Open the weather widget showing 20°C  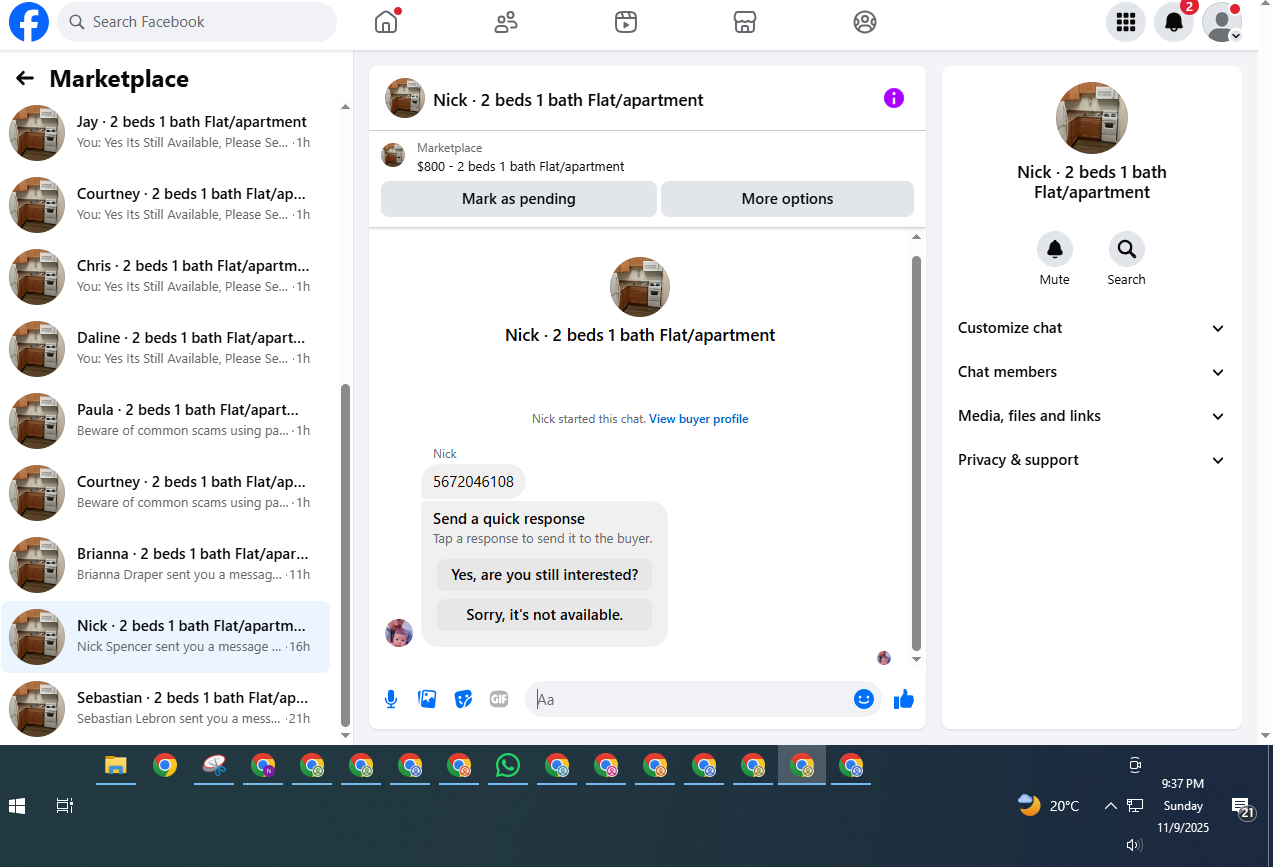tap(1048, 806)
